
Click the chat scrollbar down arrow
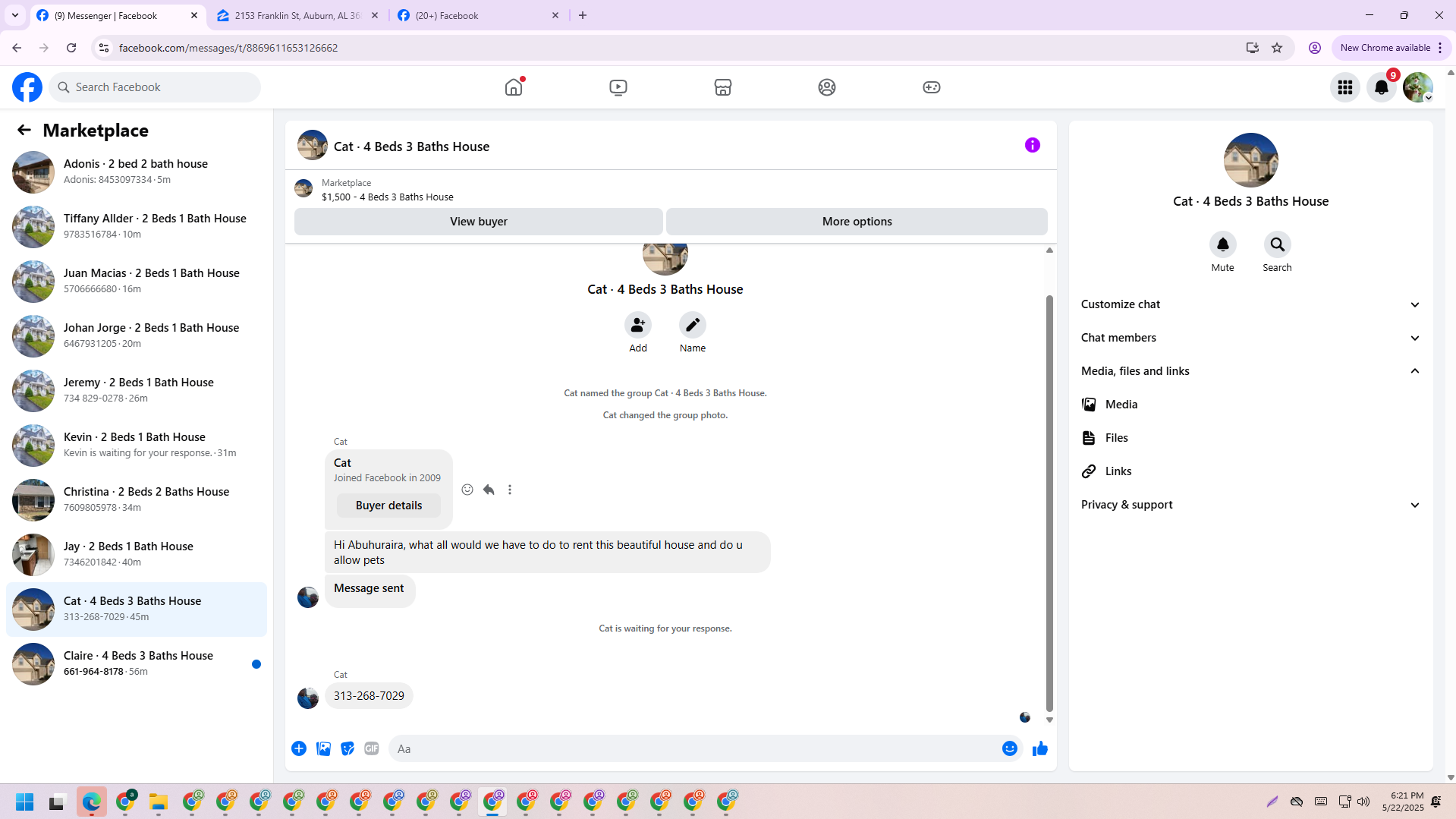tap(1050, 720)
